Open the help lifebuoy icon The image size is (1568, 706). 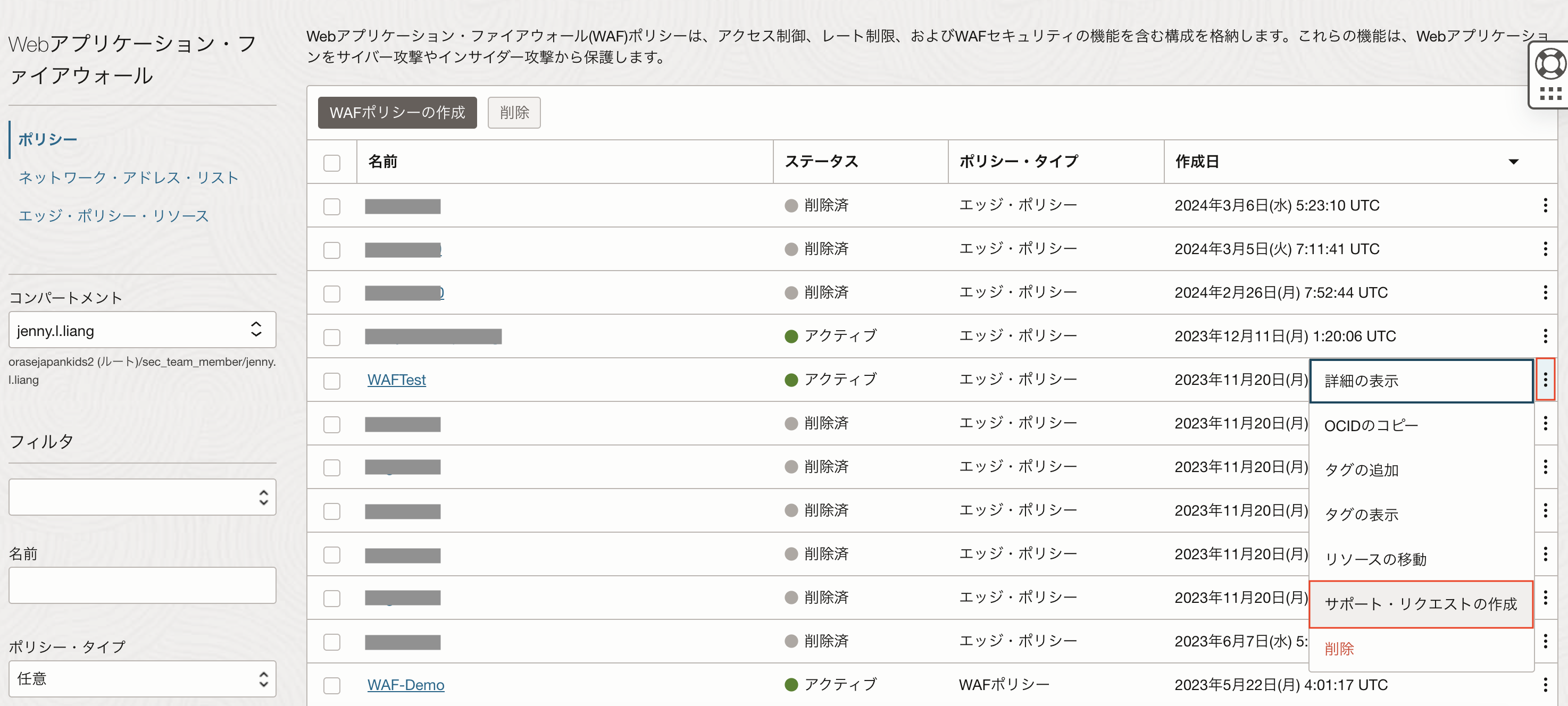pos(1550,64)
